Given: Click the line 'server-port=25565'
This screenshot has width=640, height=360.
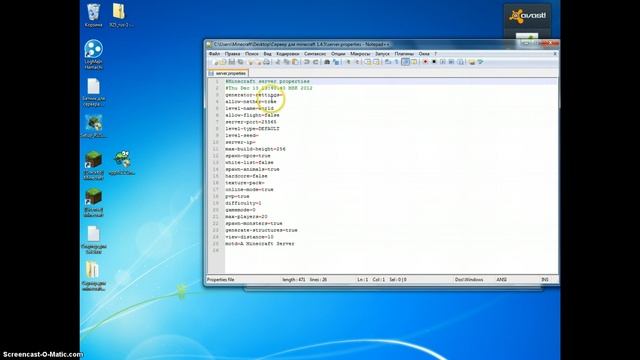Looking at the screenshot, I should 251,122.
